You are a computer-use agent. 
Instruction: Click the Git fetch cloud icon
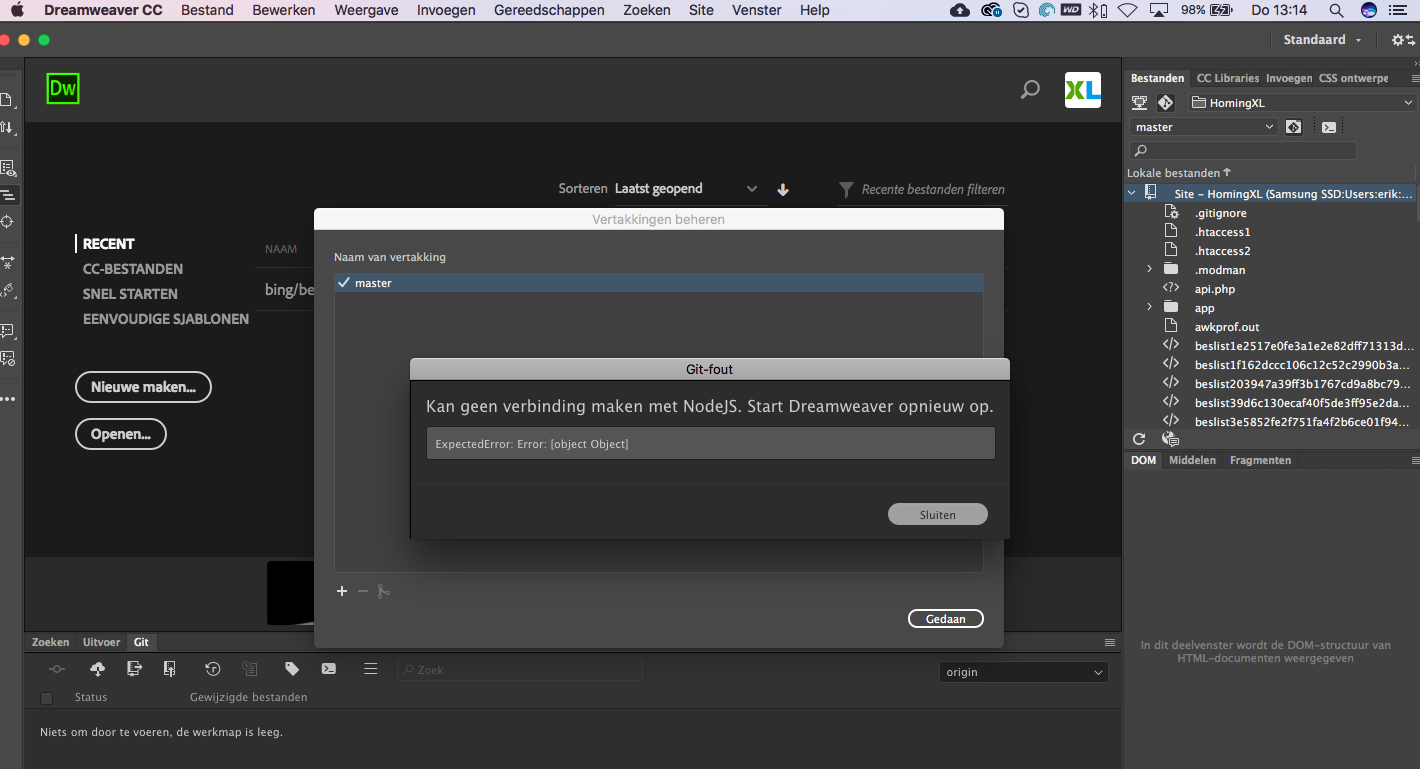click(x=97, y=669)
